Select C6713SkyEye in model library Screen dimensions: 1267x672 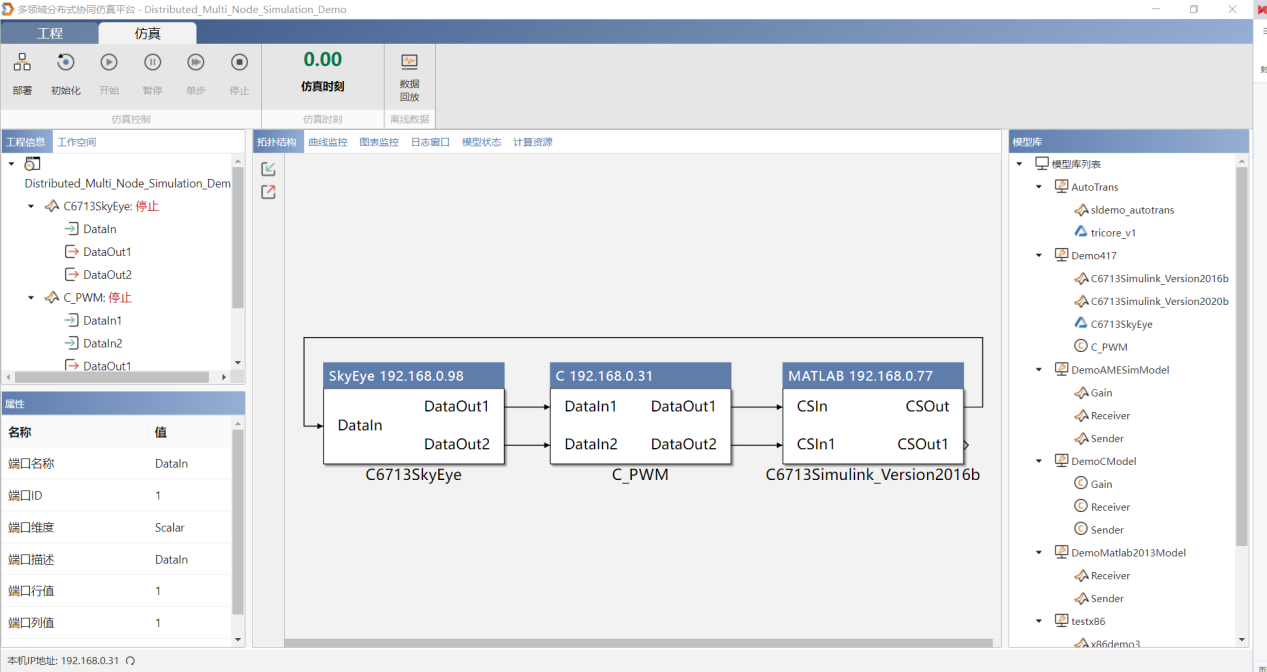coord(1121,324)
